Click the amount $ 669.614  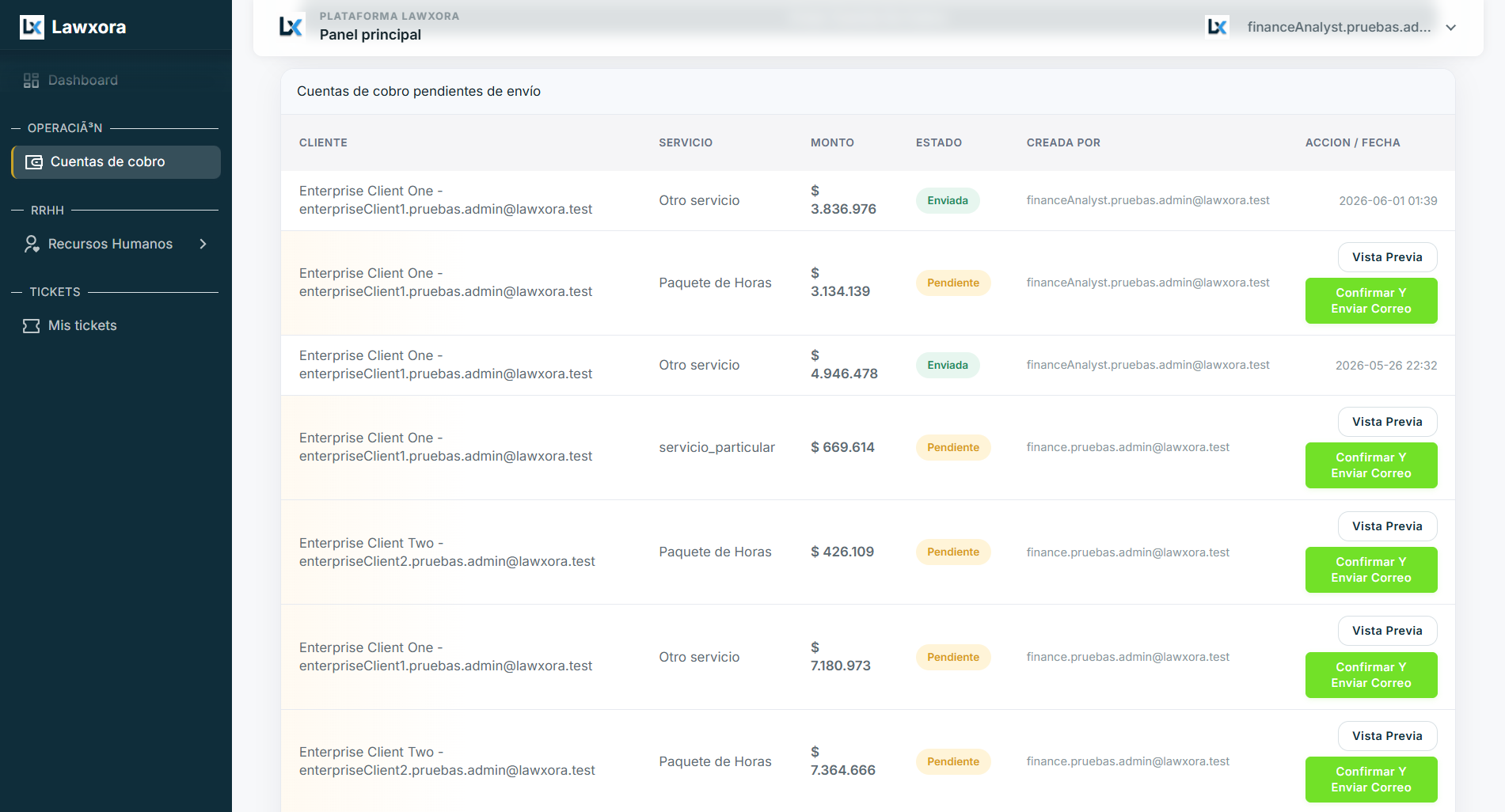pyautogui.click(x=842, y=447)
